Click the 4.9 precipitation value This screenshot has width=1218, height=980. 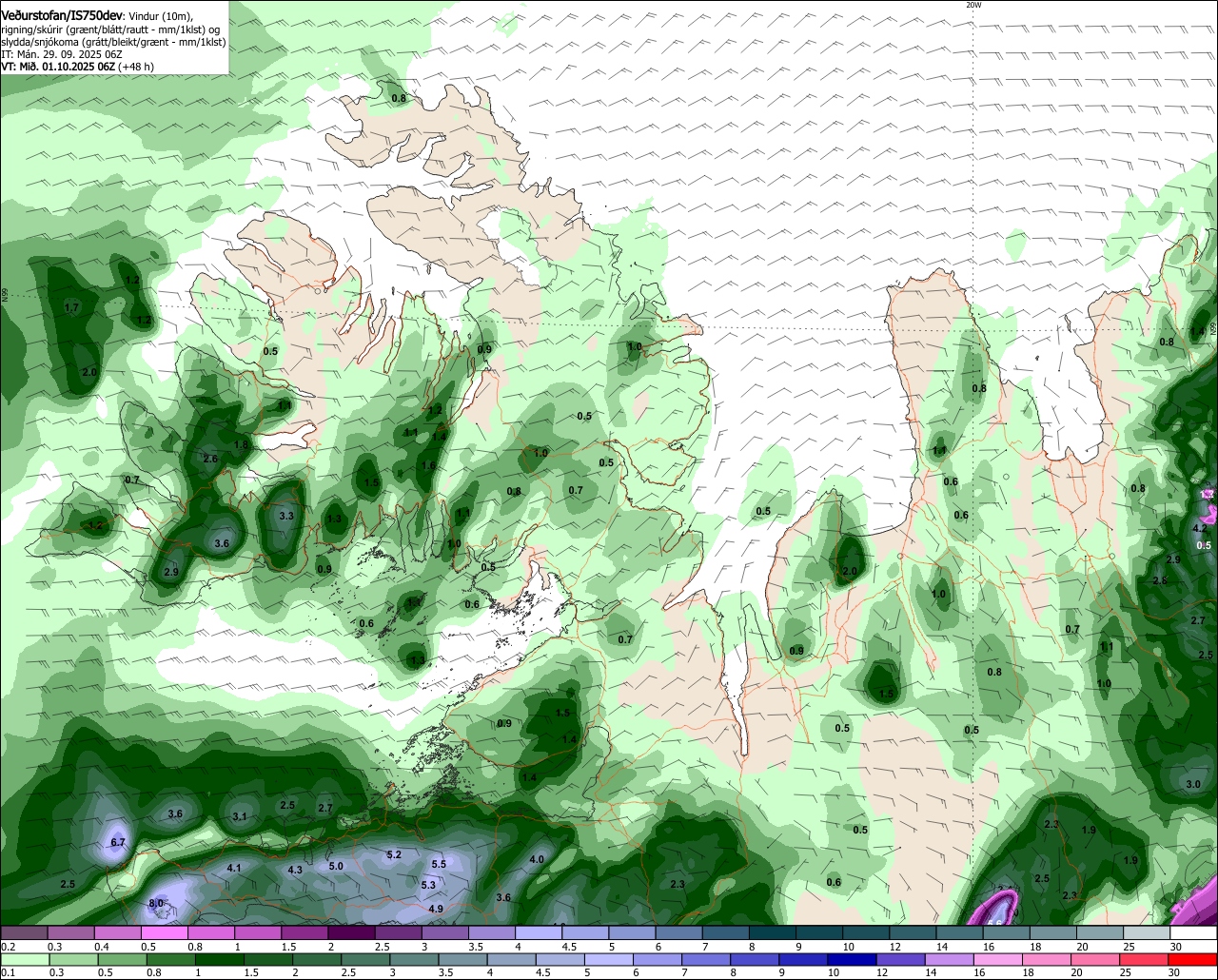pyautogui.click(x=436, y=909)
